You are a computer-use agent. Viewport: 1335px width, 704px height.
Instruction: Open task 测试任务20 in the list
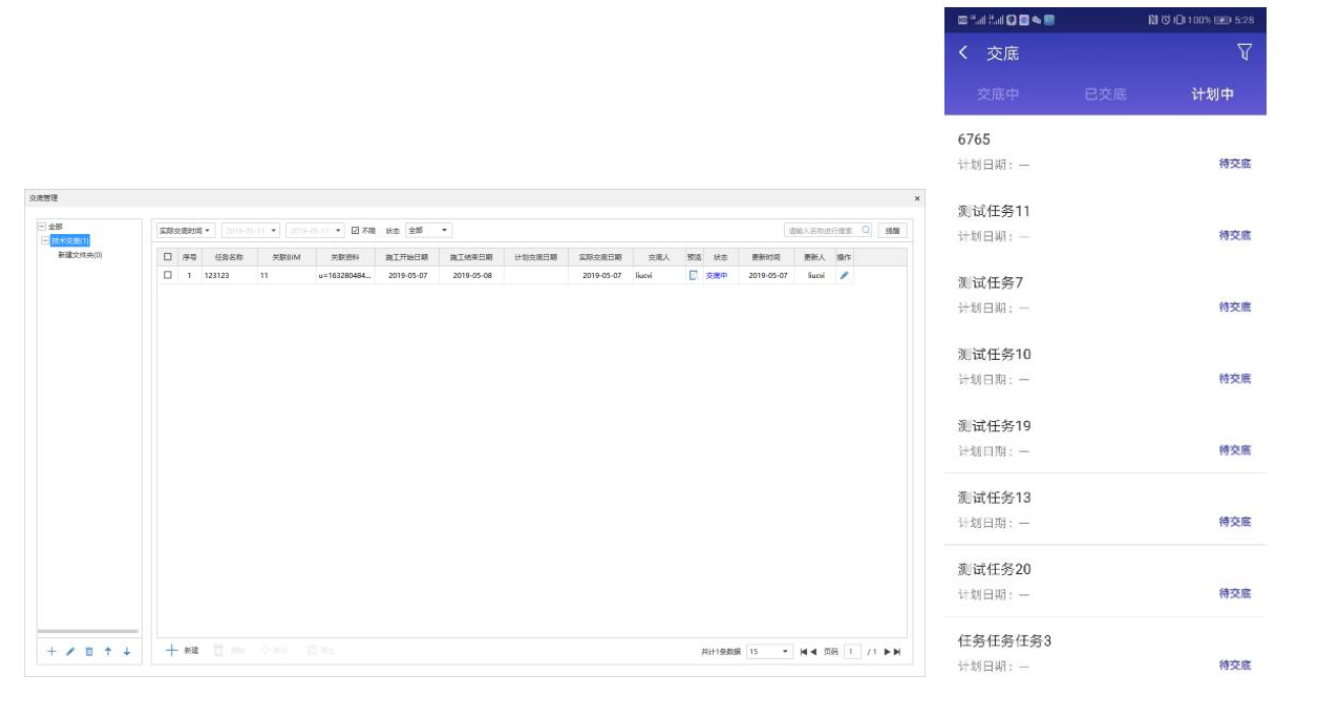(x=1105, y=581)
